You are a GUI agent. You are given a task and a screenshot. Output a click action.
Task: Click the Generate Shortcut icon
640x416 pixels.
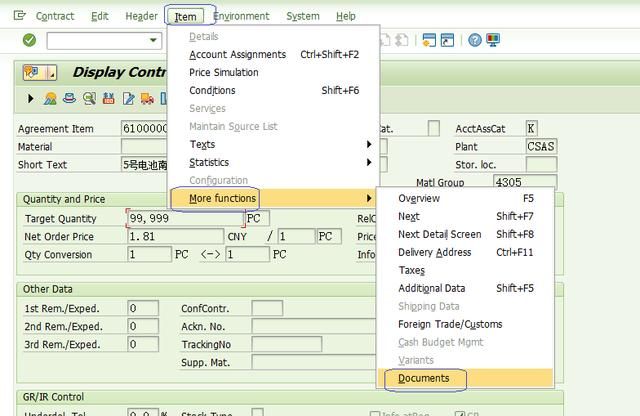tap(448, 40)
